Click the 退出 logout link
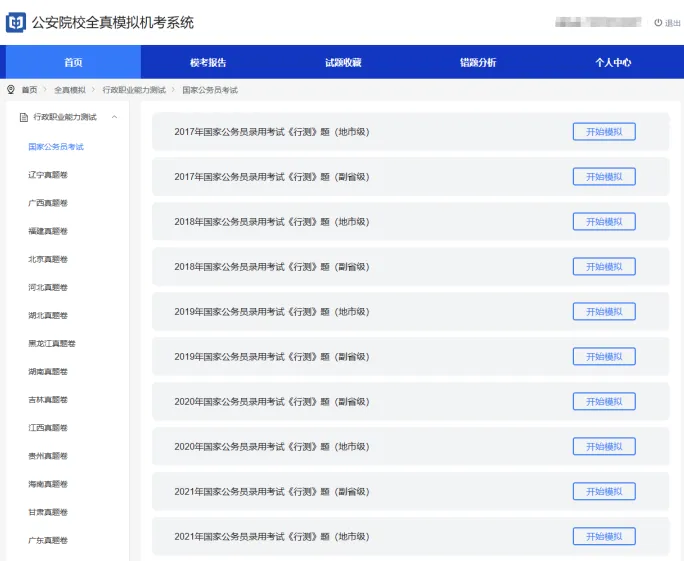The height and width of the screenshot is (561, 684). tap(672, 23)
